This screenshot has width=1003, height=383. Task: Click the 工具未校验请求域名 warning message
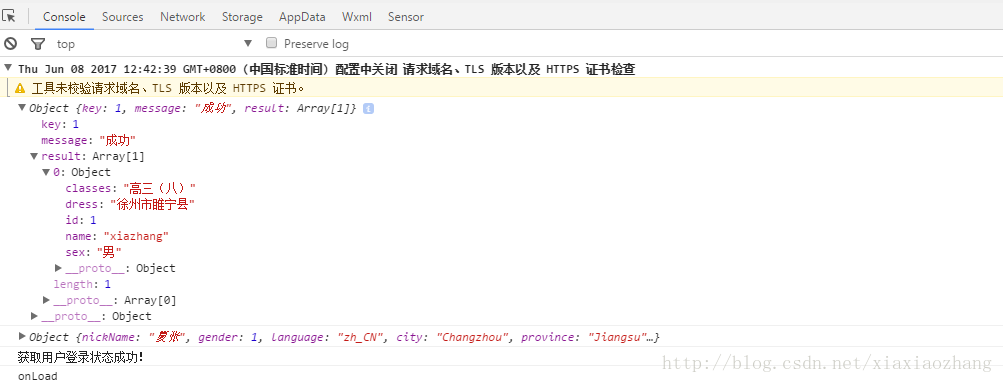(x=168, y=88)
